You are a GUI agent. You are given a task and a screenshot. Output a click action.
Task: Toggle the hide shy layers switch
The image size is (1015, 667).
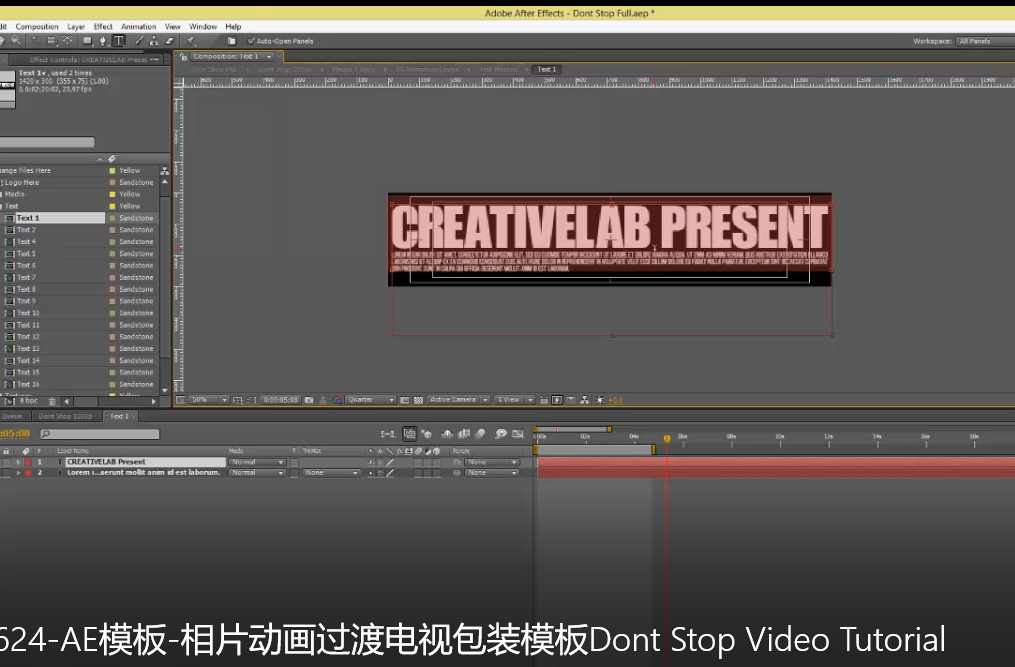[x=447, y=434]
